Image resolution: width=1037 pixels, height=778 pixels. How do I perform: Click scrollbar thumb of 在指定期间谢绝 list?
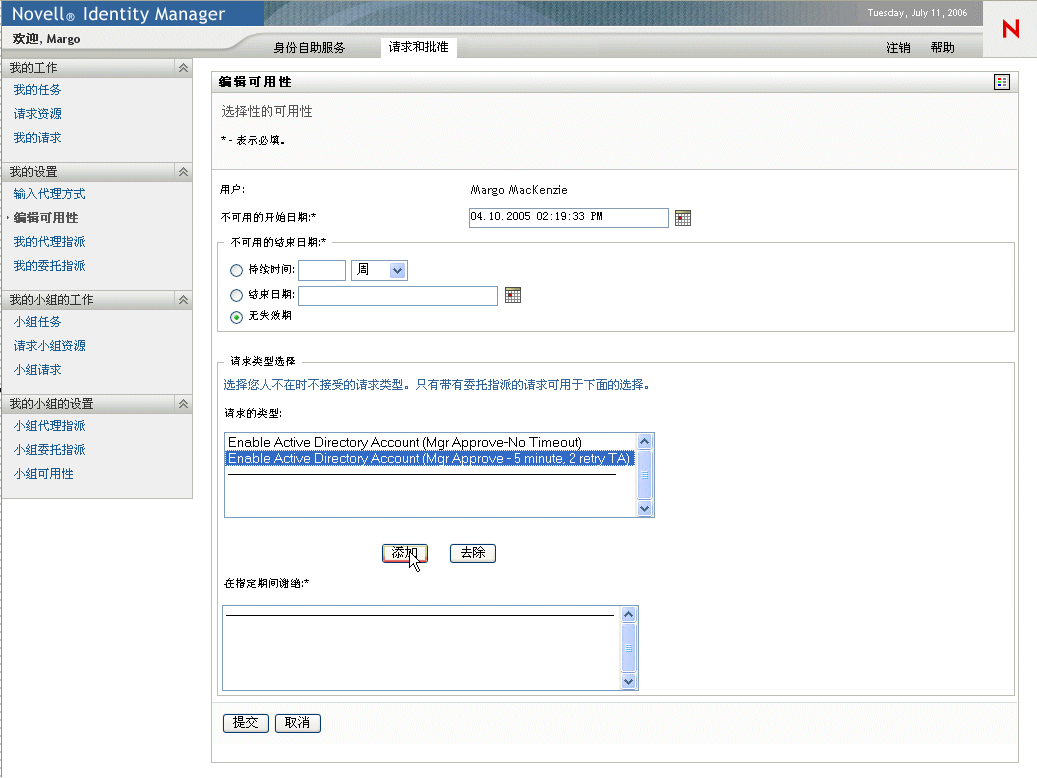628,648
